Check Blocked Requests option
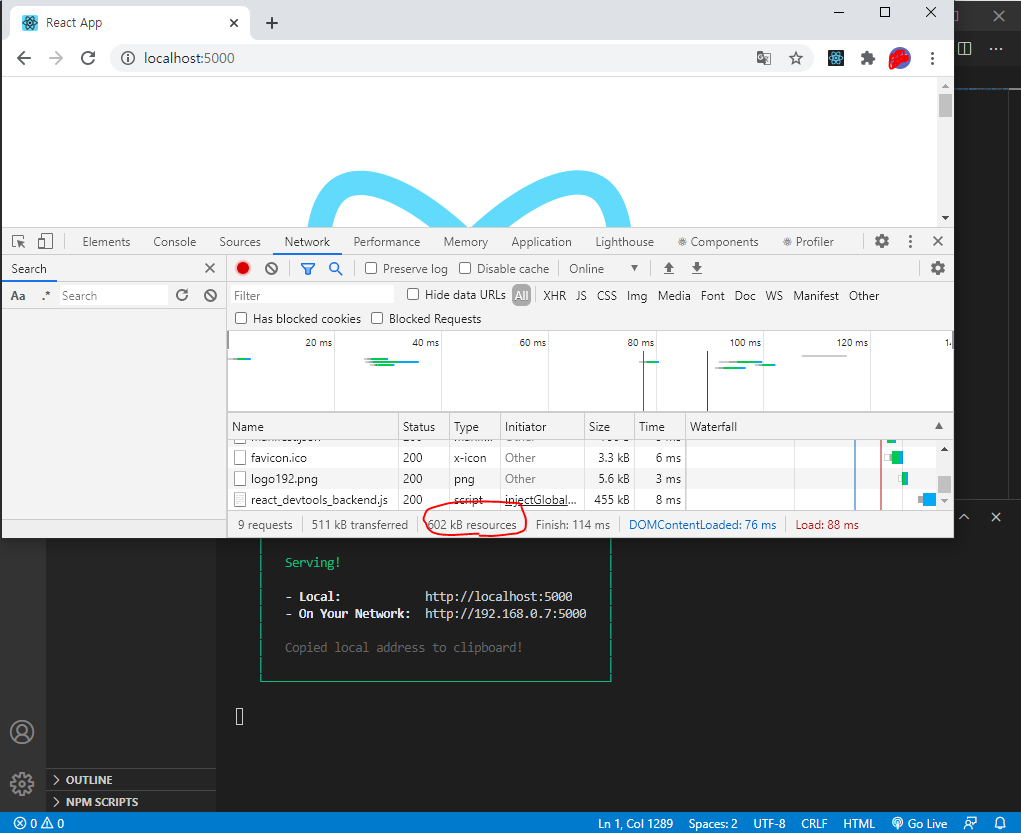1021x833 pixels. pyautogui.click(x=377, y=318)
